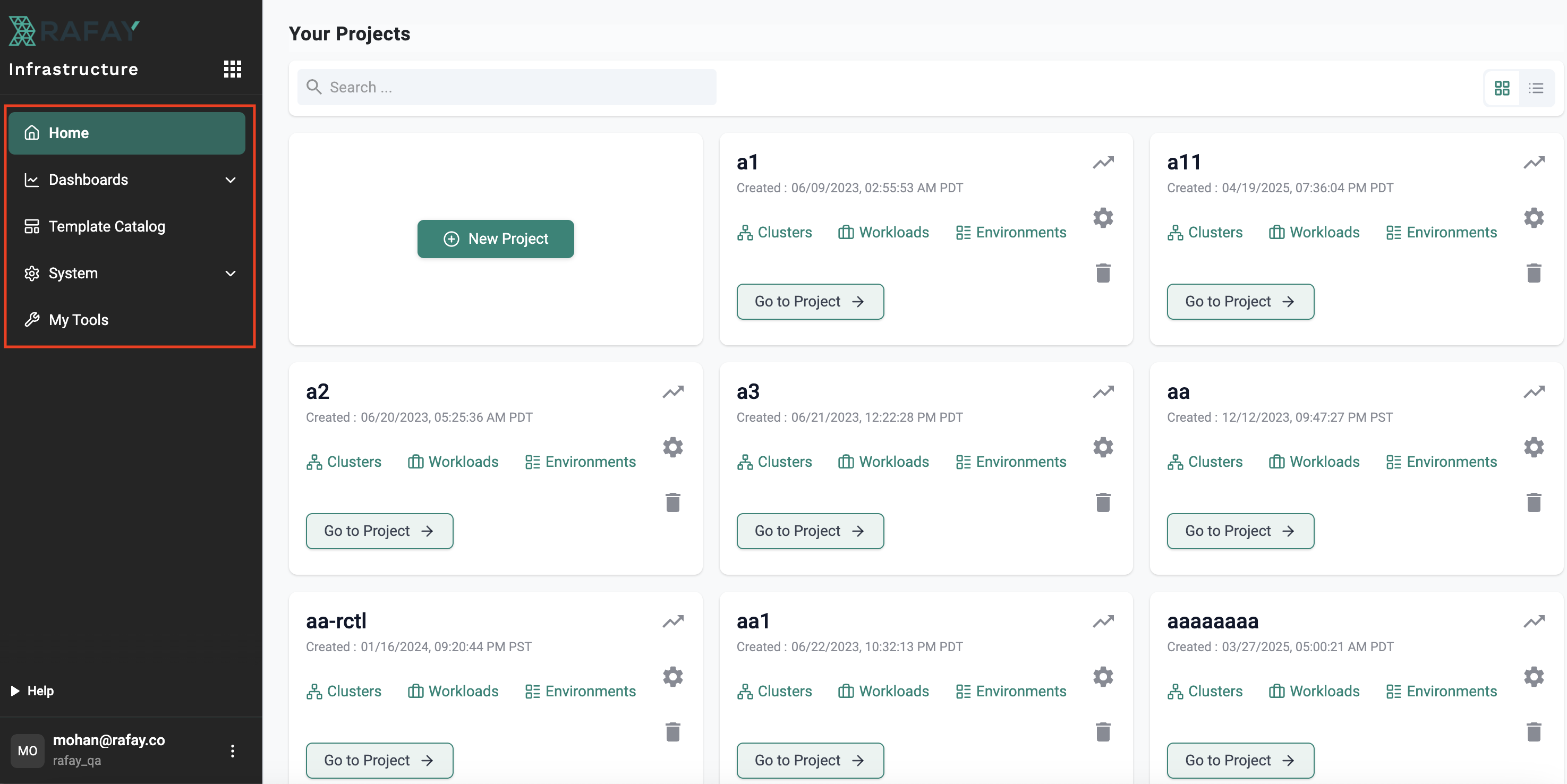This screenshot has height=784, width=1567.
Task: Open Workloads link for project aaaaaaaa
Action: click(x=1314, y=691)
